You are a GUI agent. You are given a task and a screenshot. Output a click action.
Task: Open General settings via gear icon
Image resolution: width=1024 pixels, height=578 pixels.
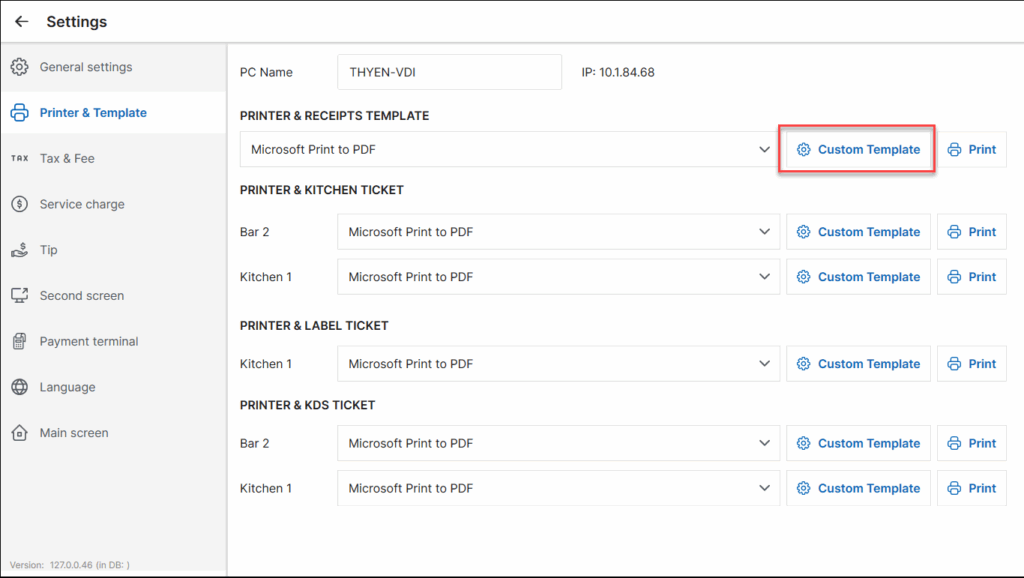(x=20, y=67)
